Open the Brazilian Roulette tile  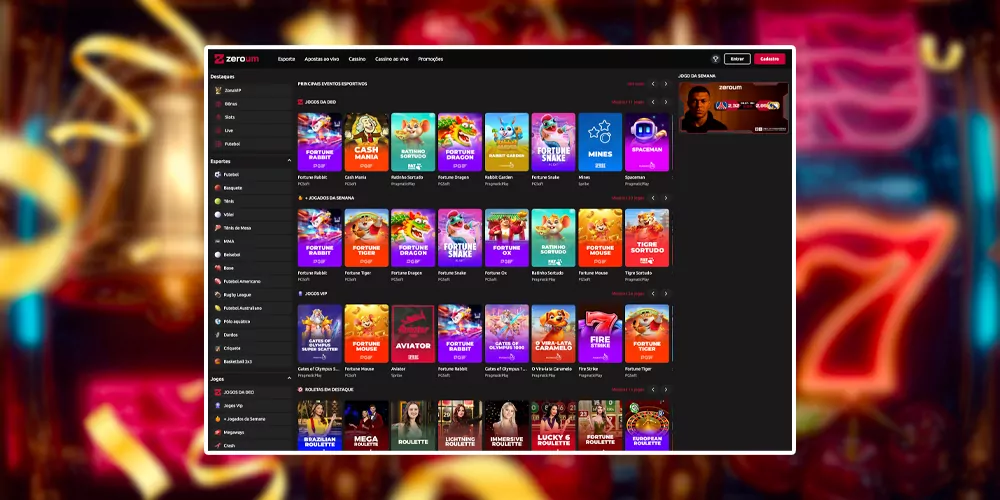tap(320, 425)
